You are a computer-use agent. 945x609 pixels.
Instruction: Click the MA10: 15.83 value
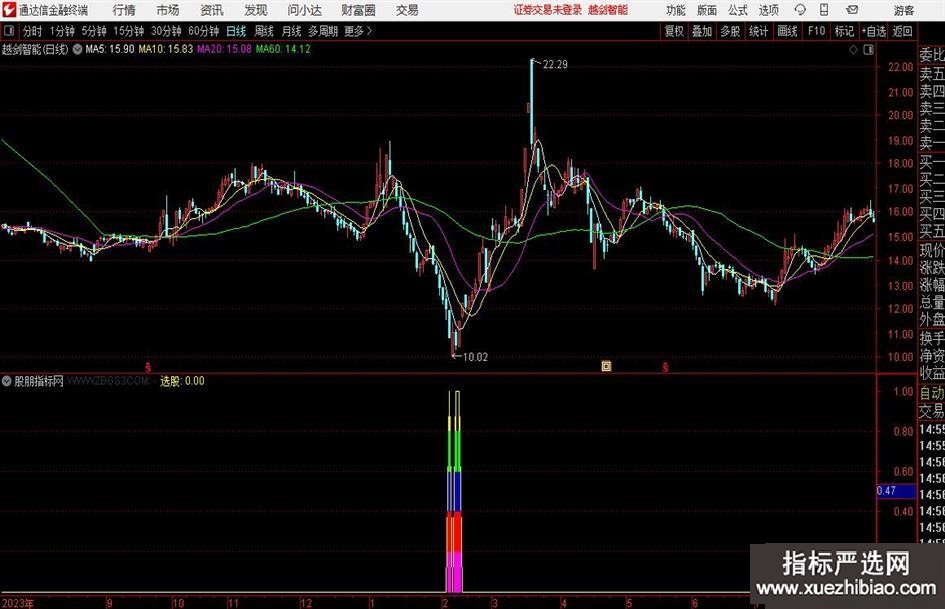[166, 49]
